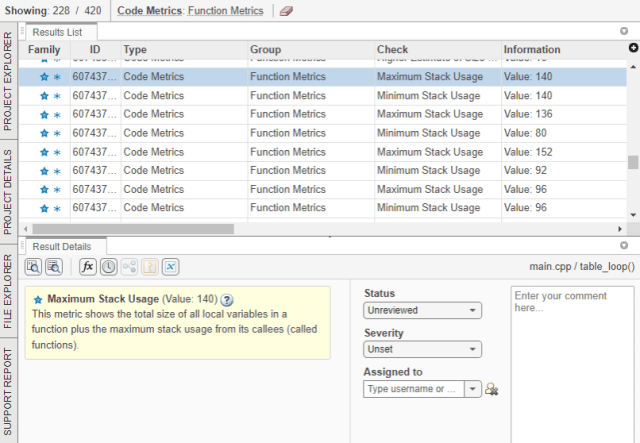Click the fx function icon in Result Details
640x443 pixels.
tap(88, 267)
